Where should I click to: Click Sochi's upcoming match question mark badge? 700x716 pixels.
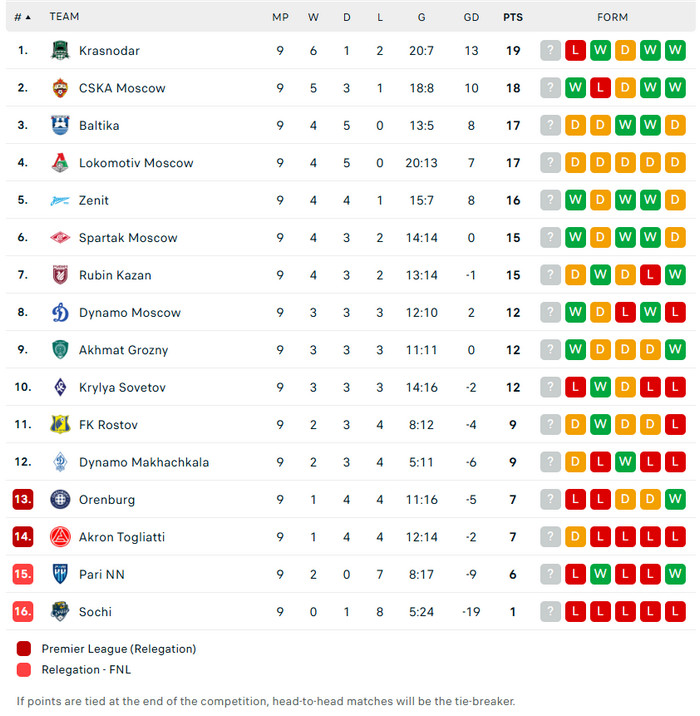550,612
